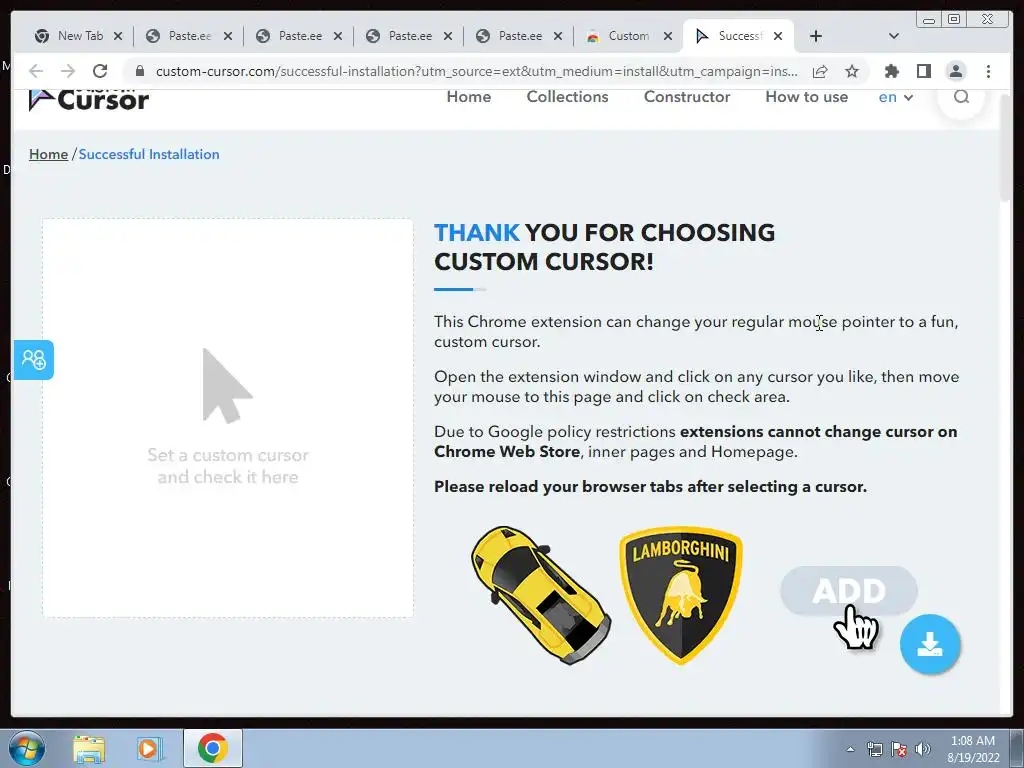Open a new tab with the plus button
1024x768 pixels.
(816, 36)
